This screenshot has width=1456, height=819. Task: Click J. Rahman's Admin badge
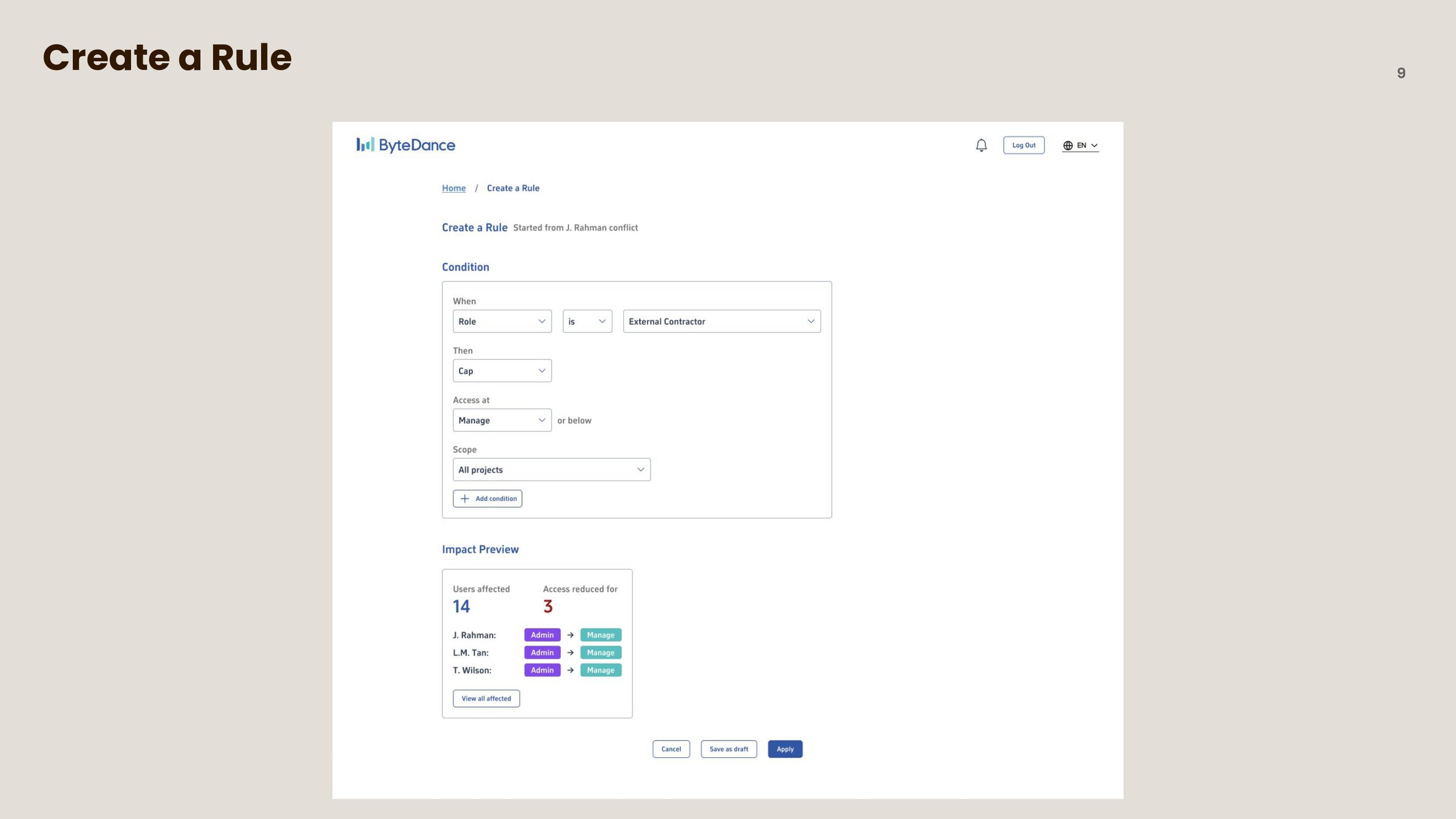click(x=542, y=635)
